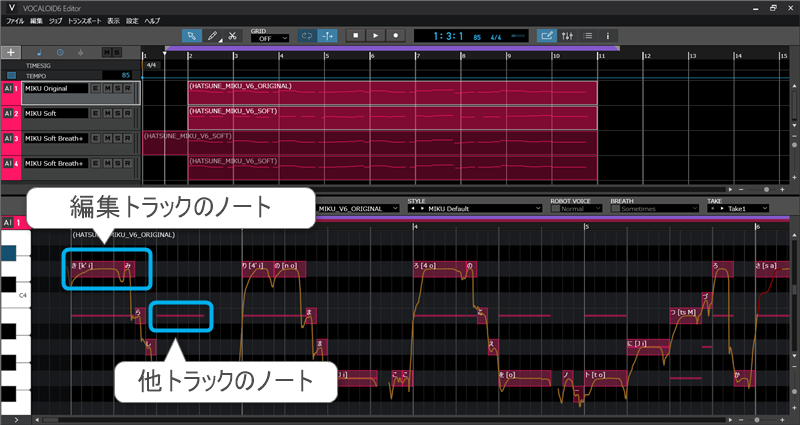Click the tuning fork icon in track header

(80, 53)
